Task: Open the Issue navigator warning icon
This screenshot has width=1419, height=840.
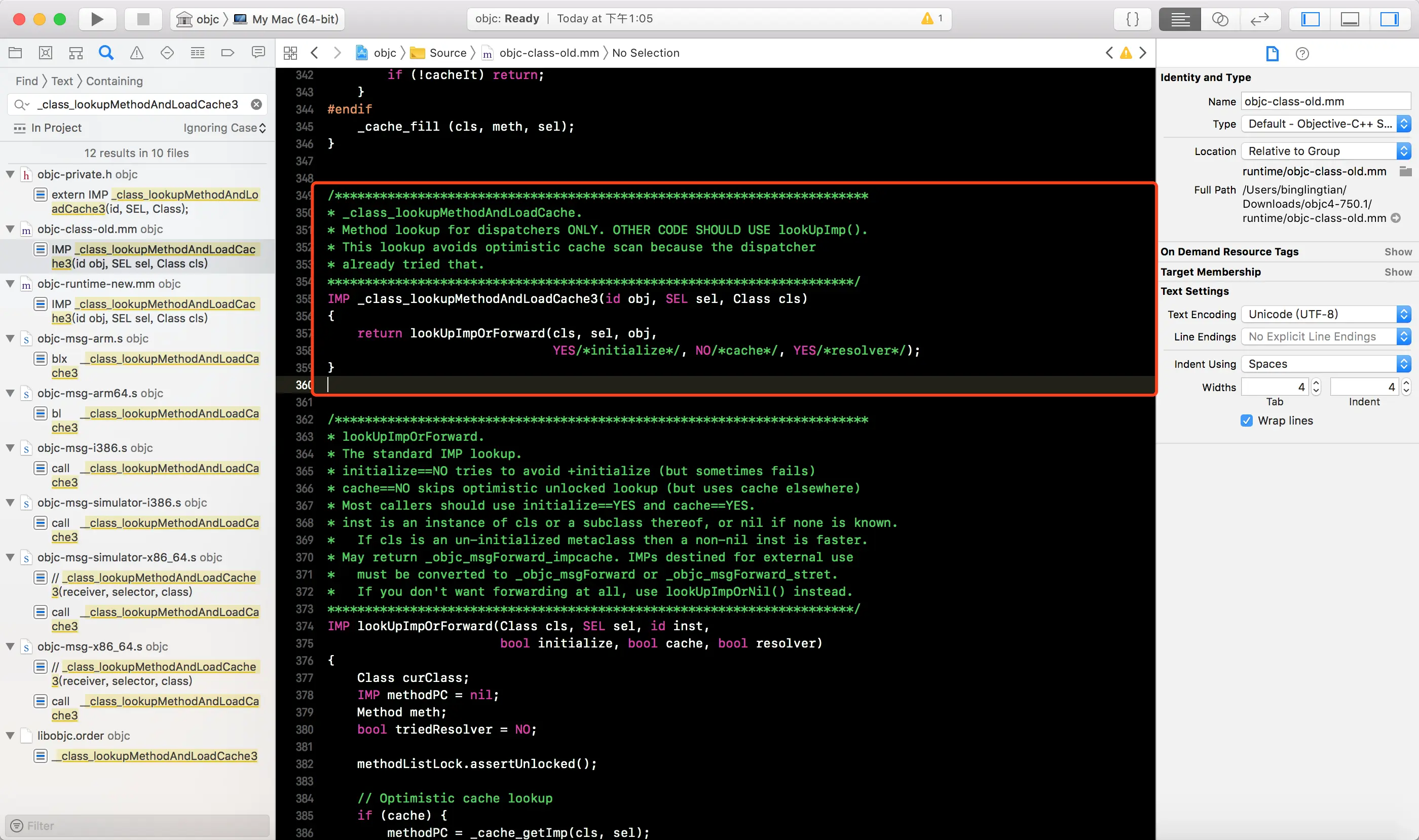Action: (136, 53)
